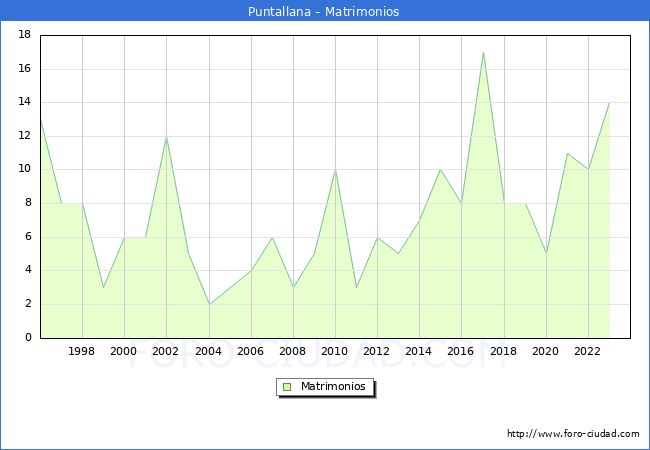Click the 2015 peak at value 10

point(440,170)
